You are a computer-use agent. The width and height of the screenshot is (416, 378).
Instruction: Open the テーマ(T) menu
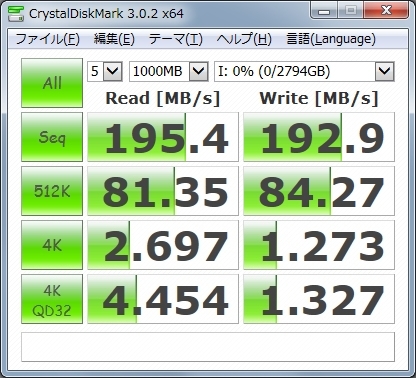coord(176,39)
